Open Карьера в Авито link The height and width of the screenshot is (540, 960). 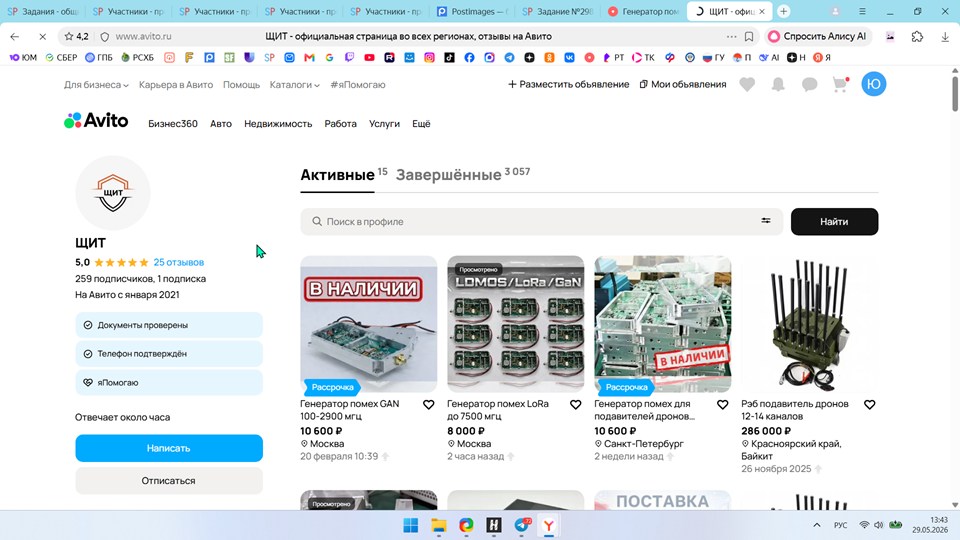coord(176,84)
